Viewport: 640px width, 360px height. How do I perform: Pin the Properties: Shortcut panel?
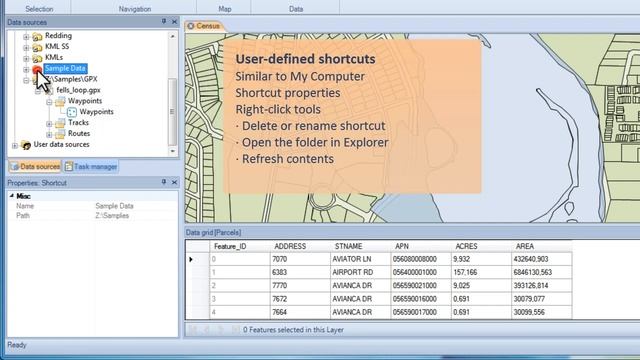(164, 182)
